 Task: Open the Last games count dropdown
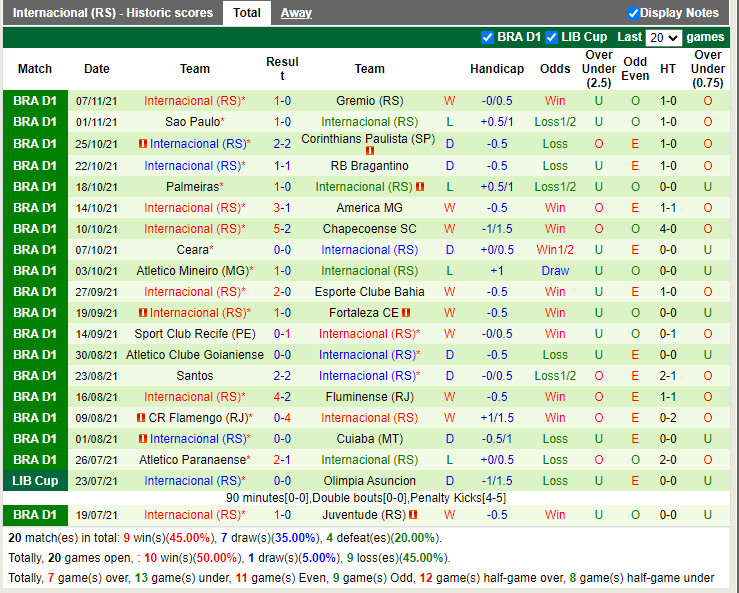point(663,37)
